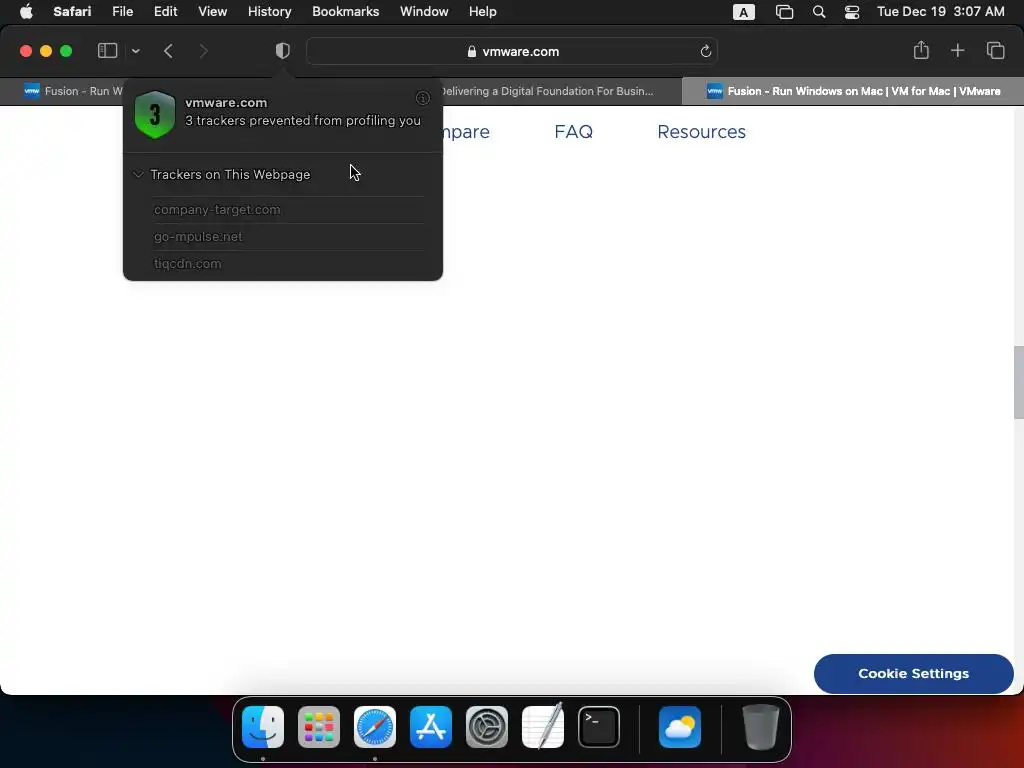Open the Apple menu

click(x=26, y=12)
